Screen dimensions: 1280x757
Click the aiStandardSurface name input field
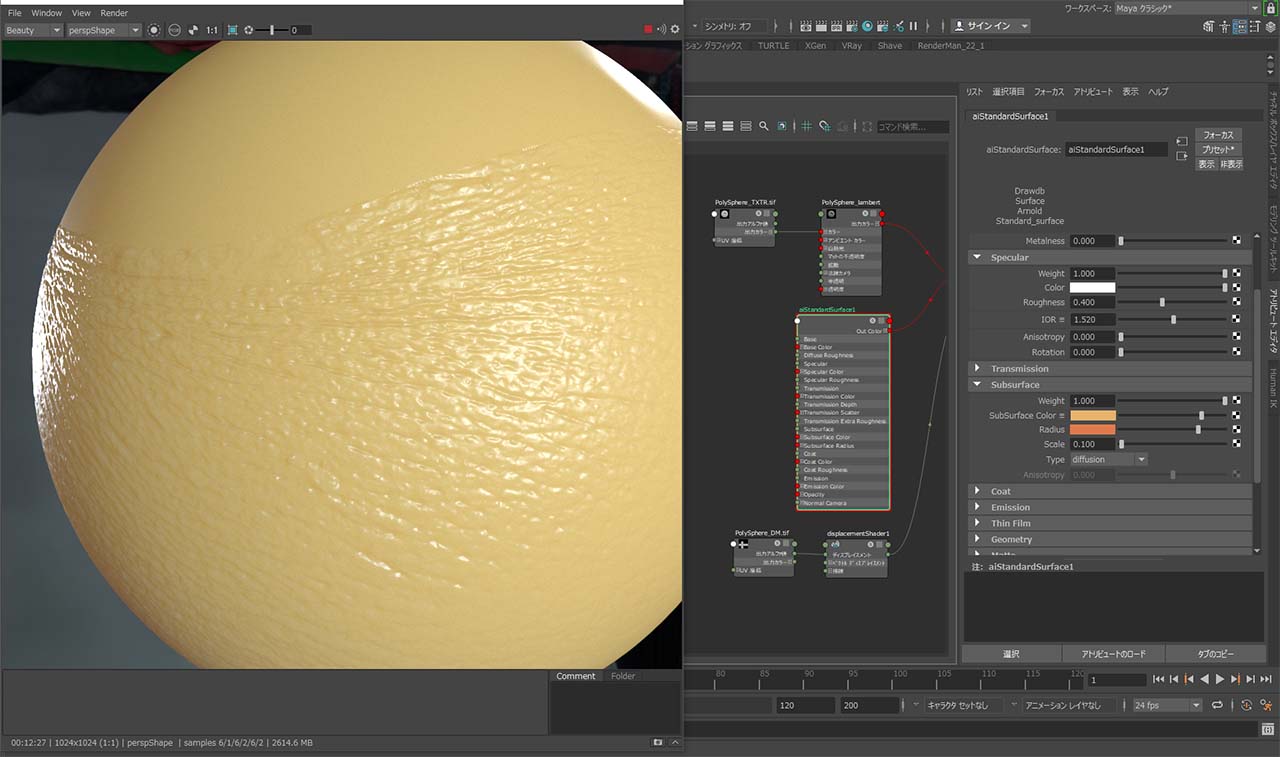click(1116, 149)
